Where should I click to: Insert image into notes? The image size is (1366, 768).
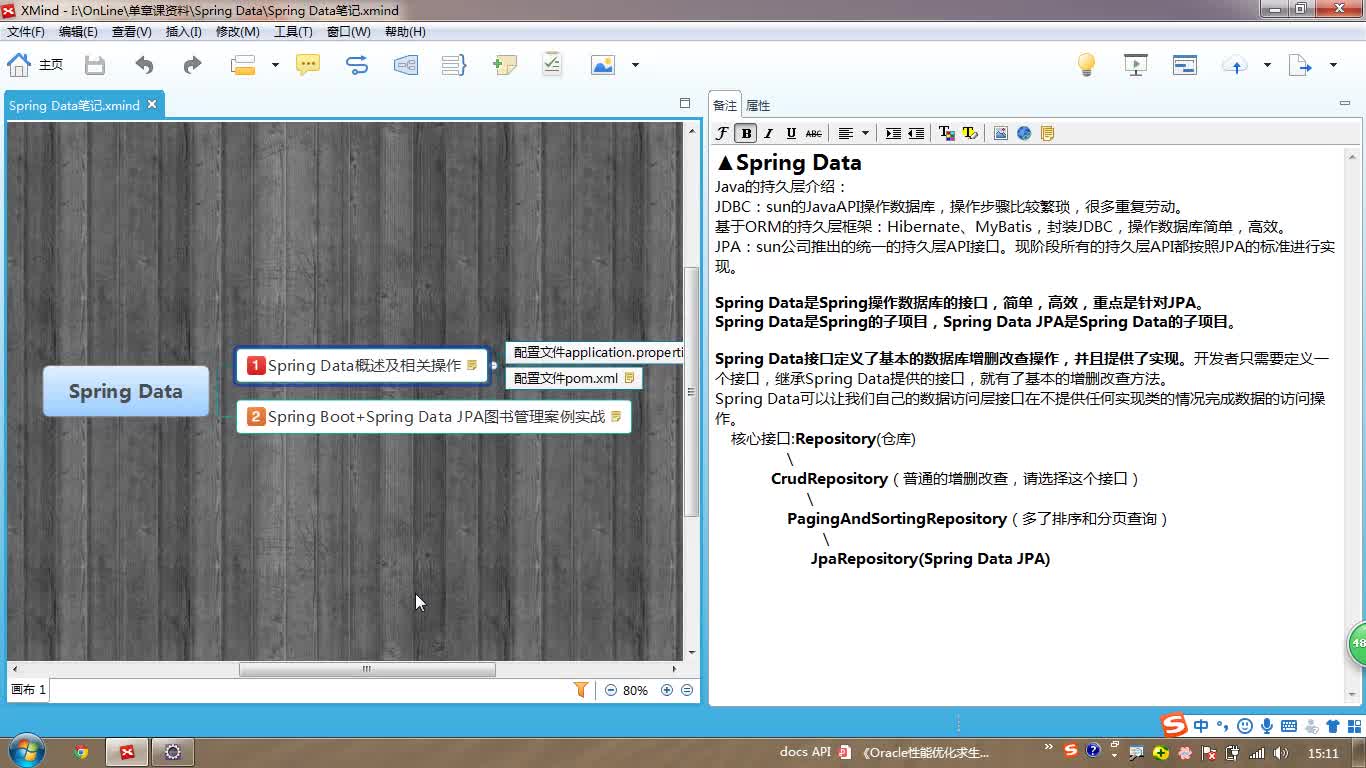click(x=1000, y=133)
